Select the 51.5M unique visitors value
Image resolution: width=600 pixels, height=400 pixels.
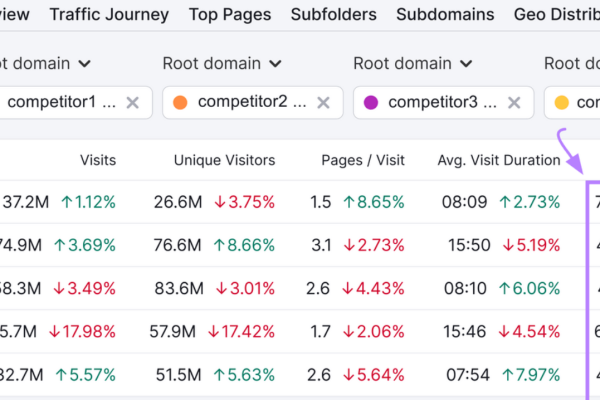click(x=178, y=375)
